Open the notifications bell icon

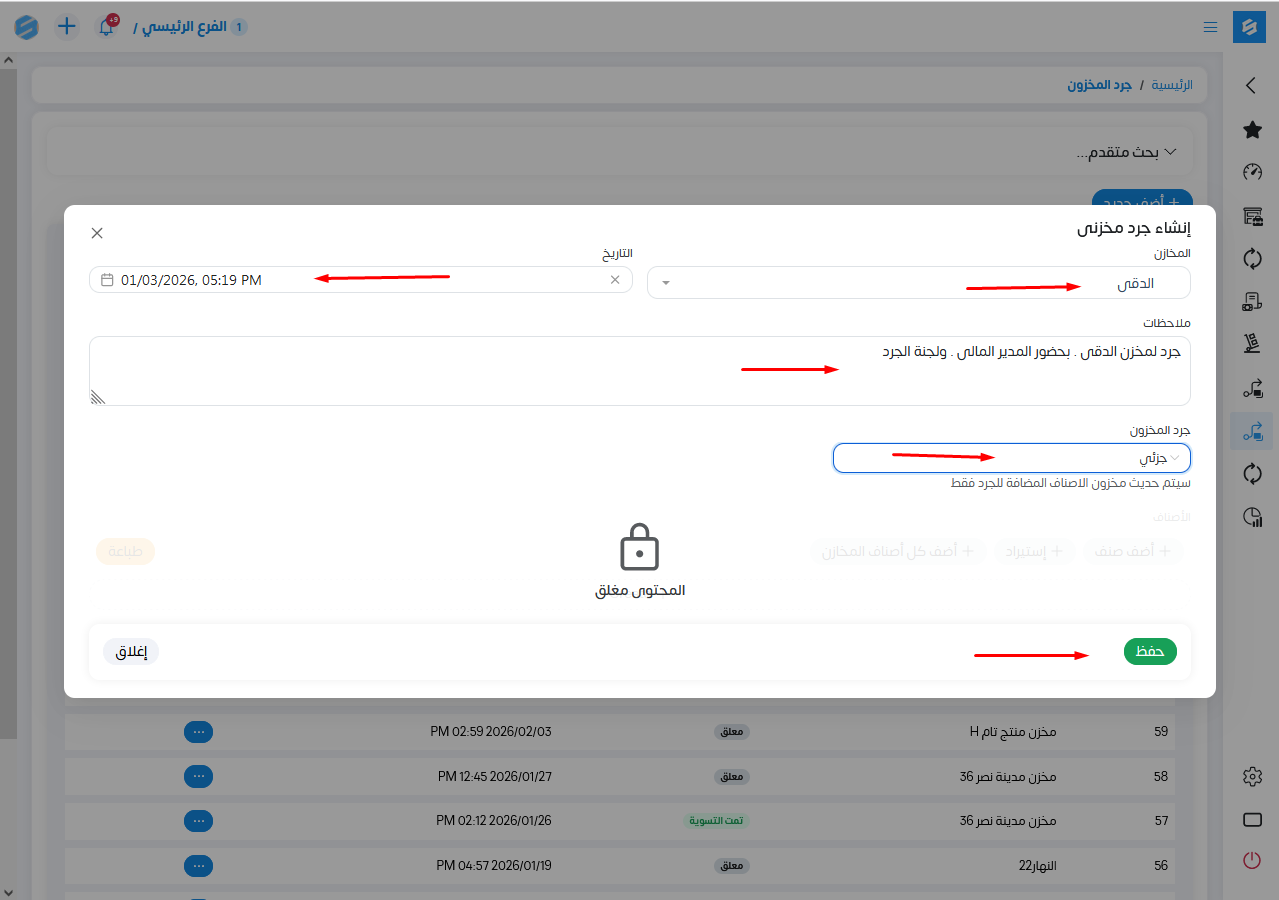pos(106,27)
